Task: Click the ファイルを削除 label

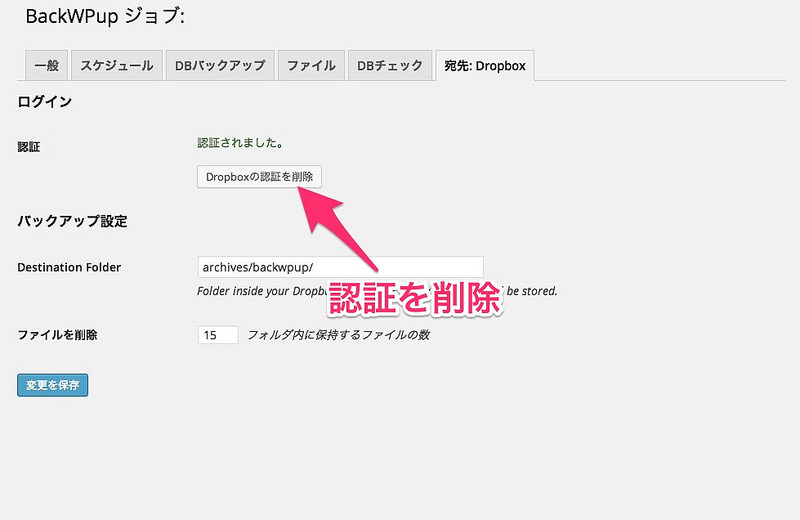Action: (x=57, y=335)
